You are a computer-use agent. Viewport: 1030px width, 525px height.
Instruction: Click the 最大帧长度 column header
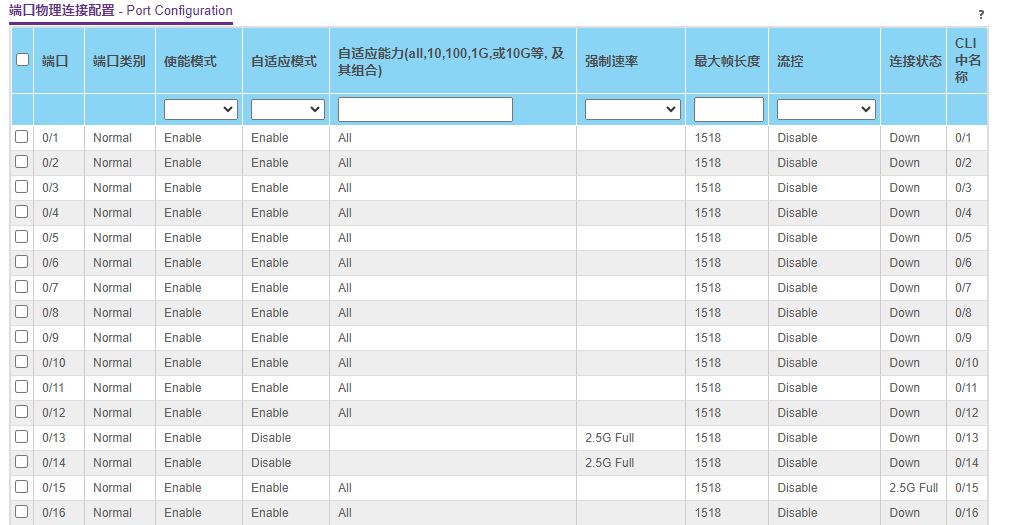(727, 61)
